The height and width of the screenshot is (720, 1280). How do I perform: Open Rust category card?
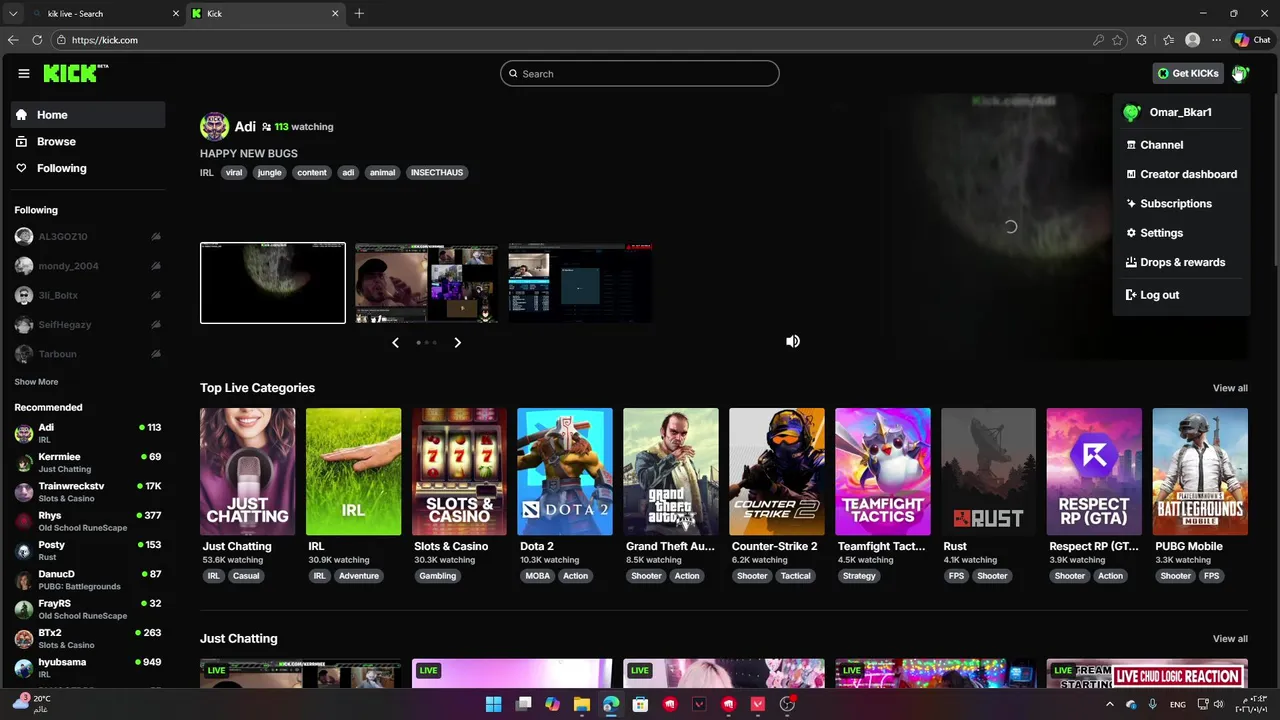(x=988, y=472)
